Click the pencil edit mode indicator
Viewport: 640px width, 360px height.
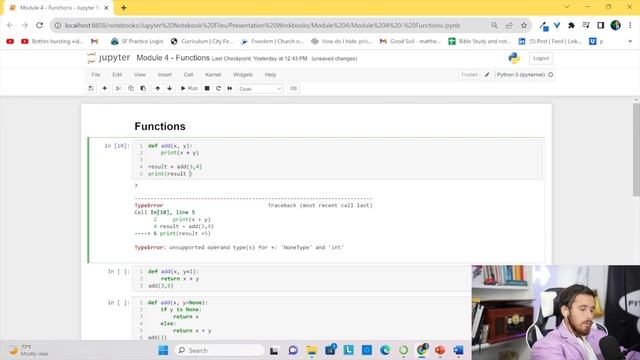(487, 75)
